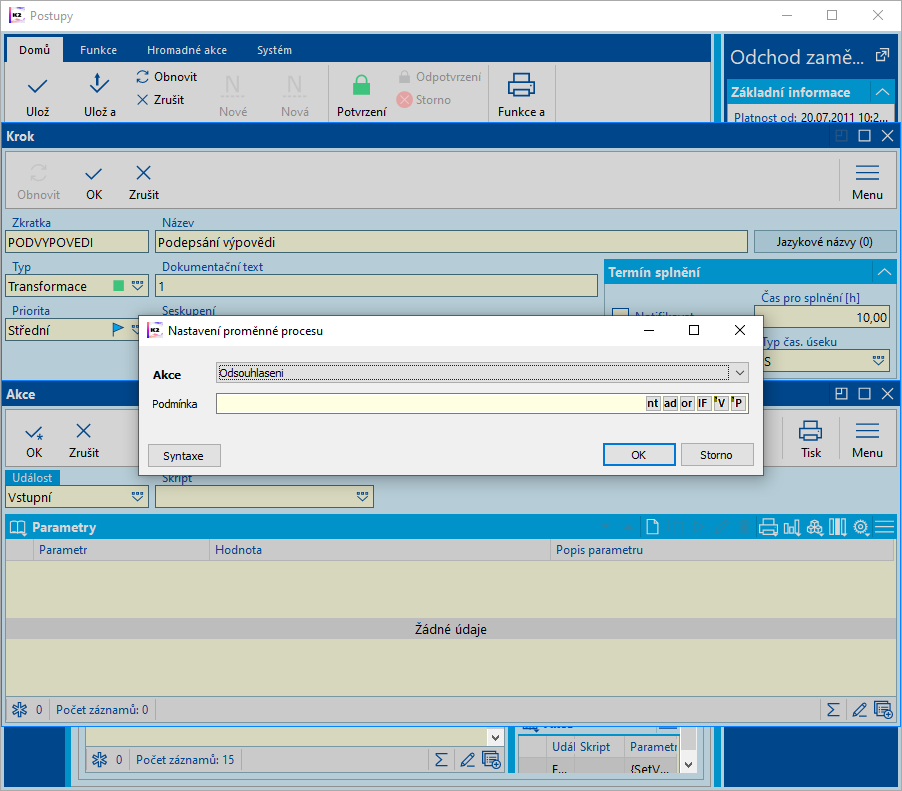
Task: Click the 'ad' operator button in Podmínka
Action: pos(670,403)
